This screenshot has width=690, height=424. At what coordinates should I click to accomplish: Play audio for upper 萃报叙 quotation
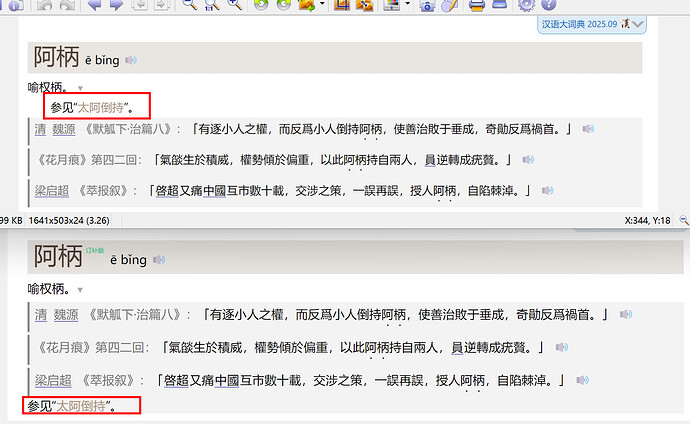click(x=547, y=190)
